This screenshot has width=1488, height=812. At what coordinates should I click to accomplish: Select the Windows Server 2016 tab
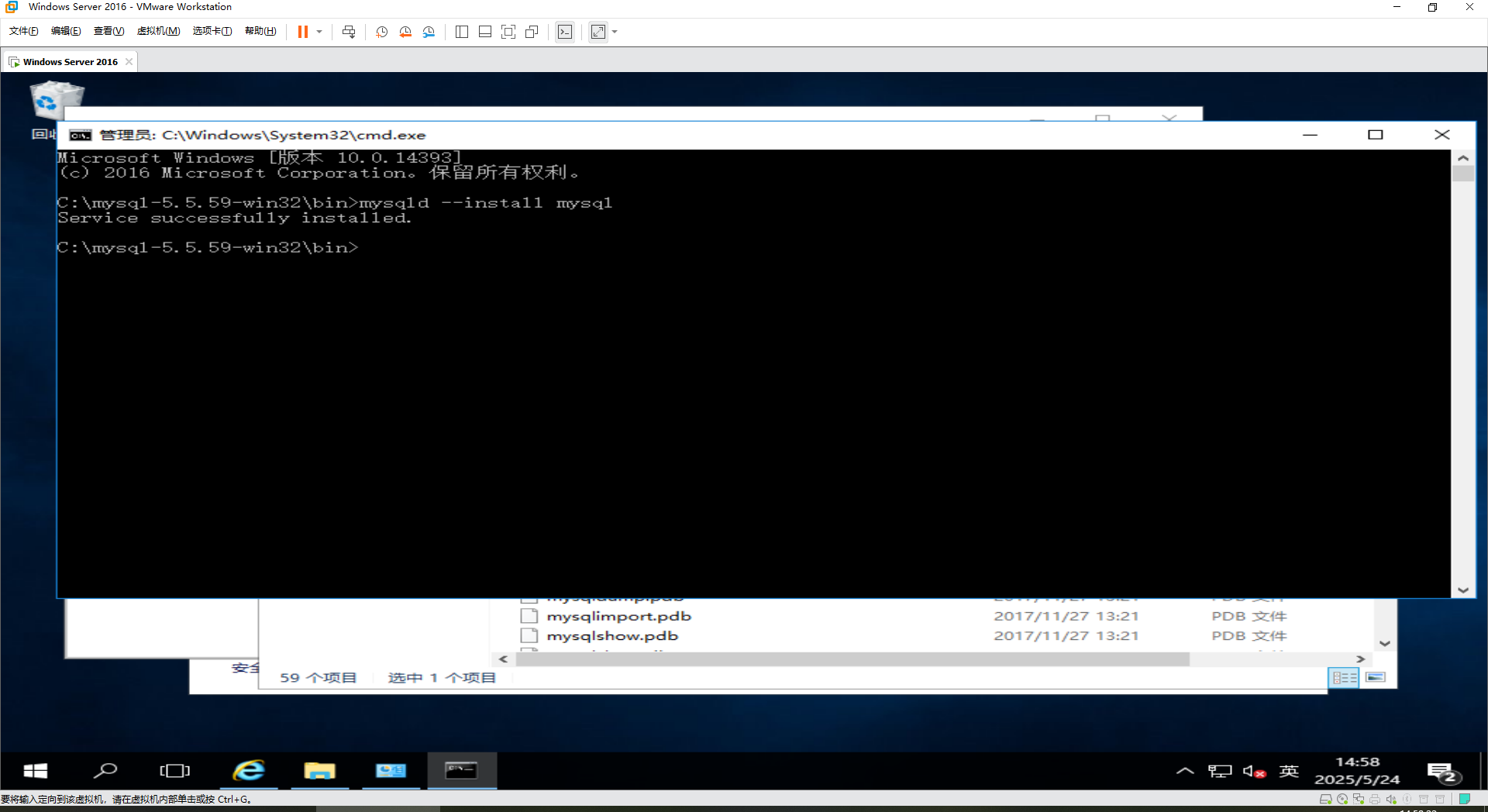(x=70, y=62)
